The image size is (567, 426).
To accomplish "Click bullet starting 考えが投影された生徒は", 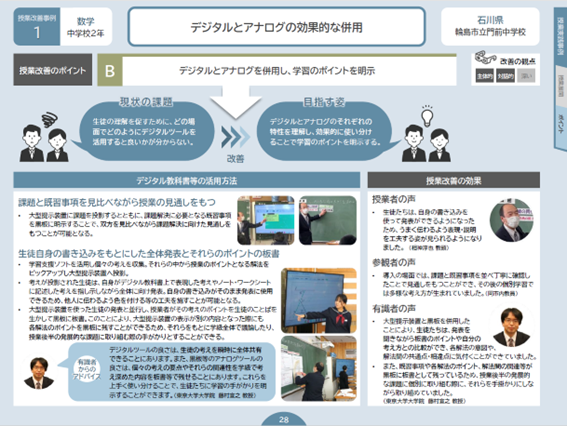I will [150, 291].
